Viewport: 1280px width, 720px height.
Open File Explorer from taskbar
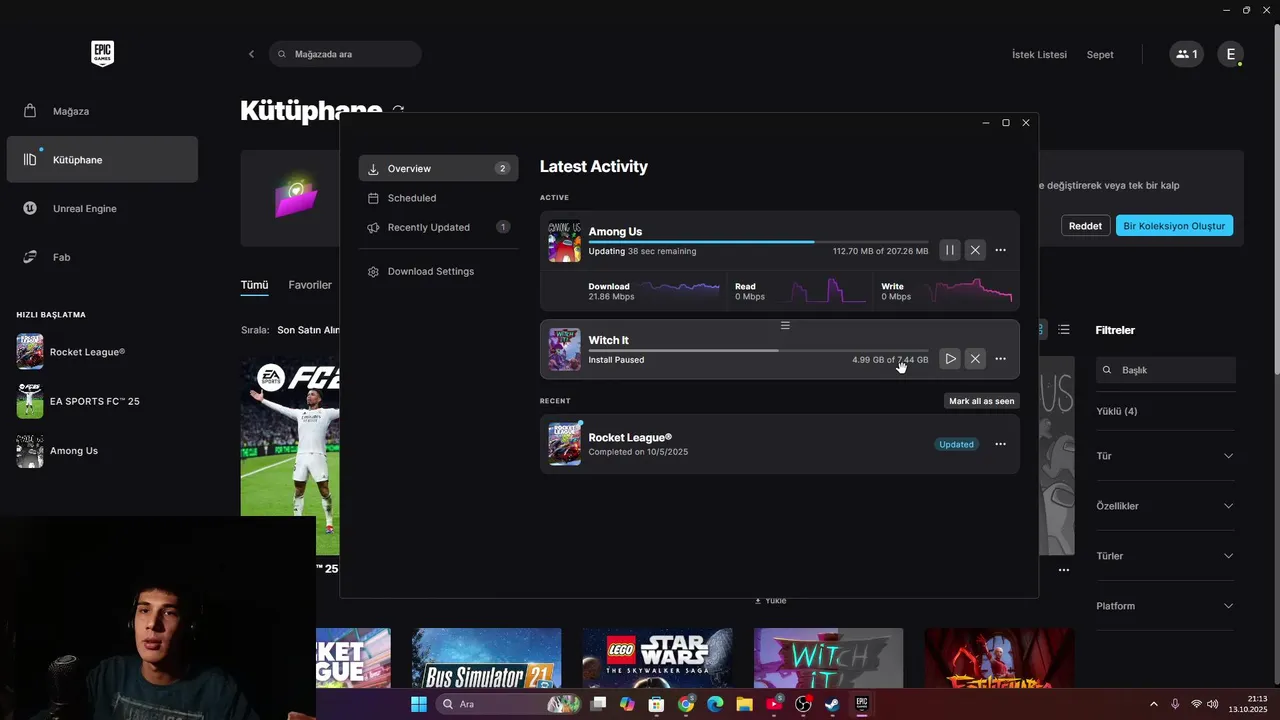(x=744, y=704)
